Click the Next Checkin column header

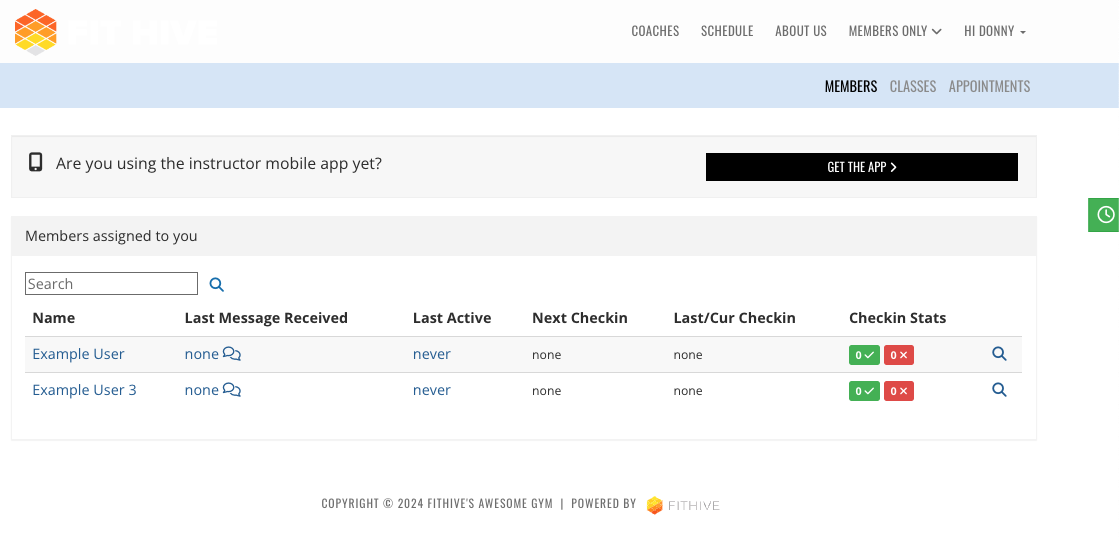click(x=579, y=318)
